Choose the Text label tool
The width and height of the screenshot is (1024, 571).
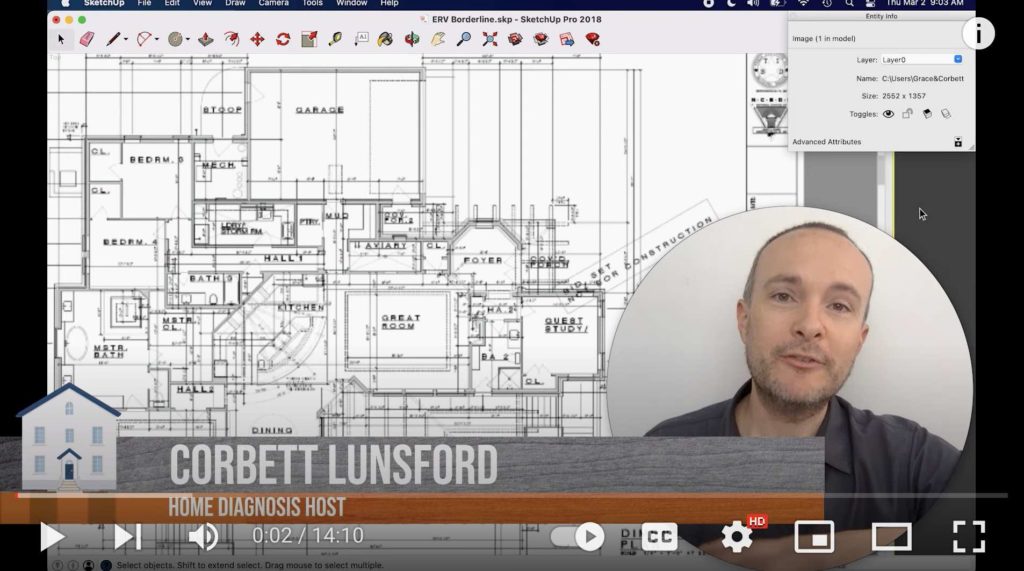(x=361, y=39)
